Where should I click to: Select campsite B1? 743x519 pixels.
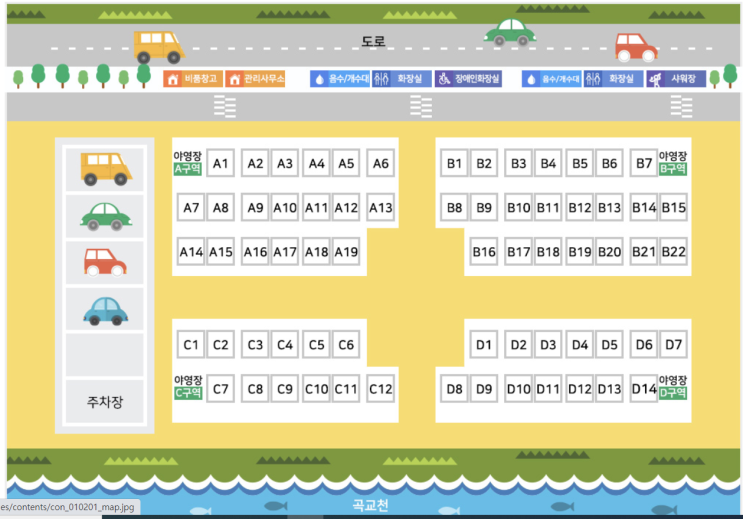tap(454, 164)
